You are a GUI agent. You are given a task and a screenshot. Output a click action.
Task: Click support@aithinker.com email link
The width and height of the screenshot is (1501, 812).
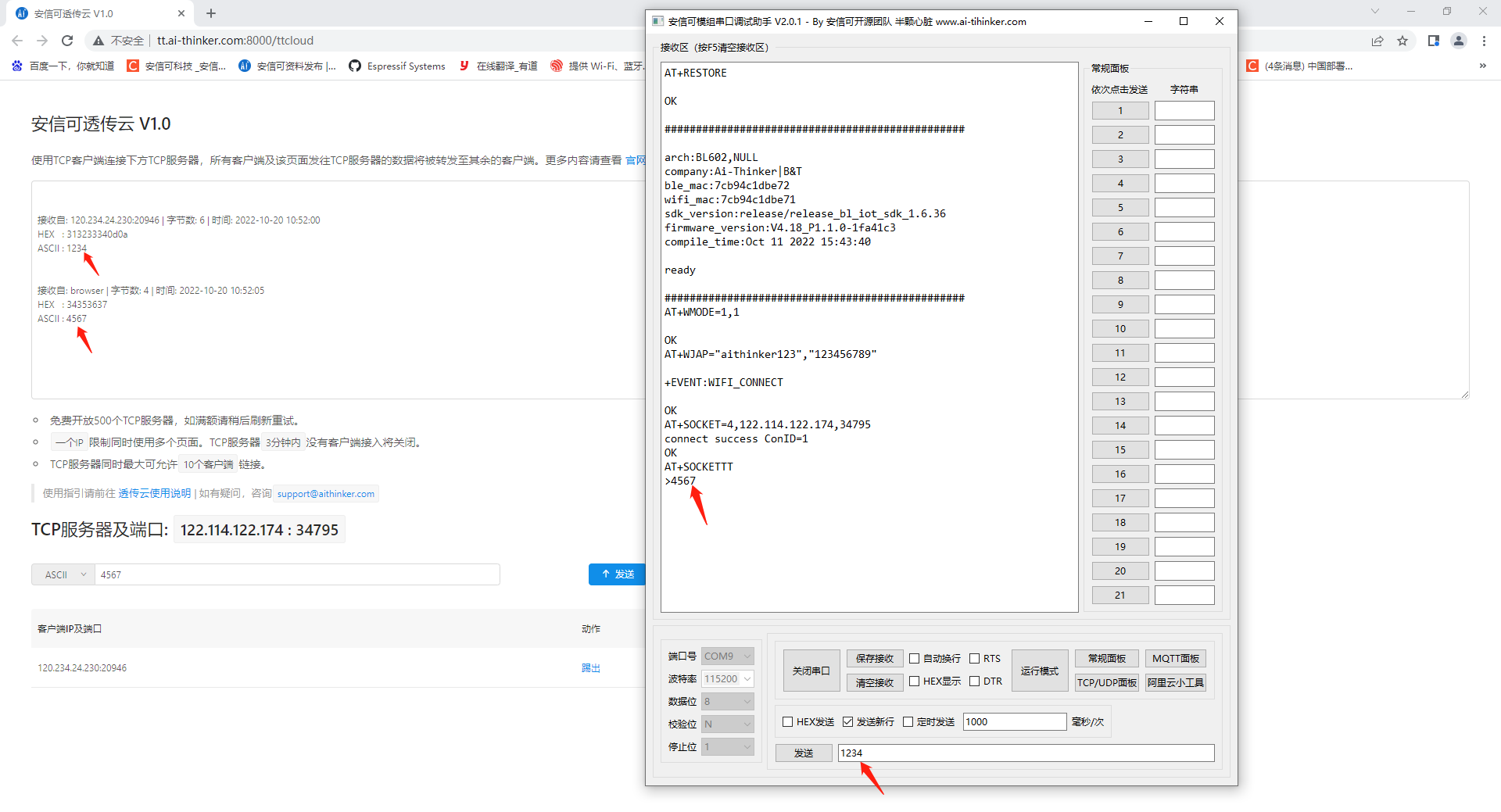point(326,493)
